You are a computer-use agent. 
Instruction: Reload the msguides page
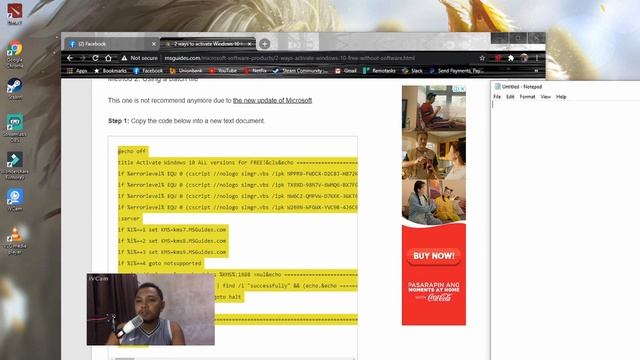(x=95, y=58)
